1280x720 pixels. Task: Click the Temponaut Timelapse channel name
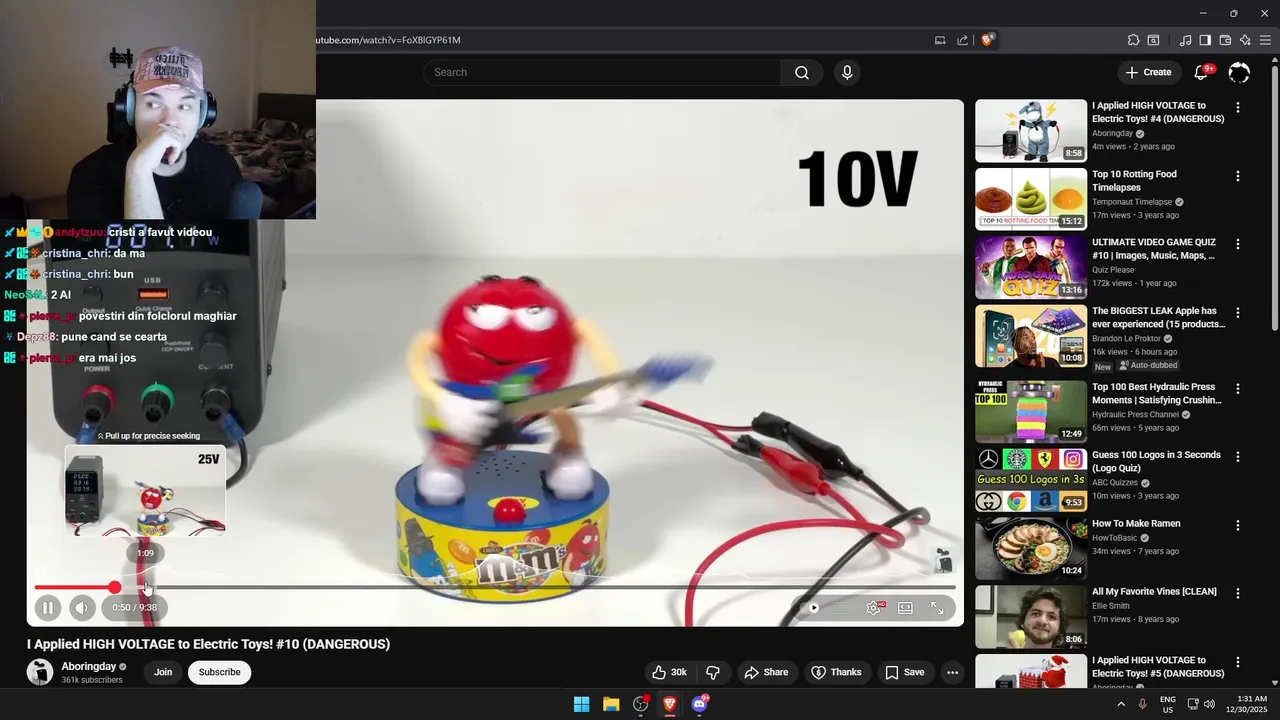tap(1132, 201)
